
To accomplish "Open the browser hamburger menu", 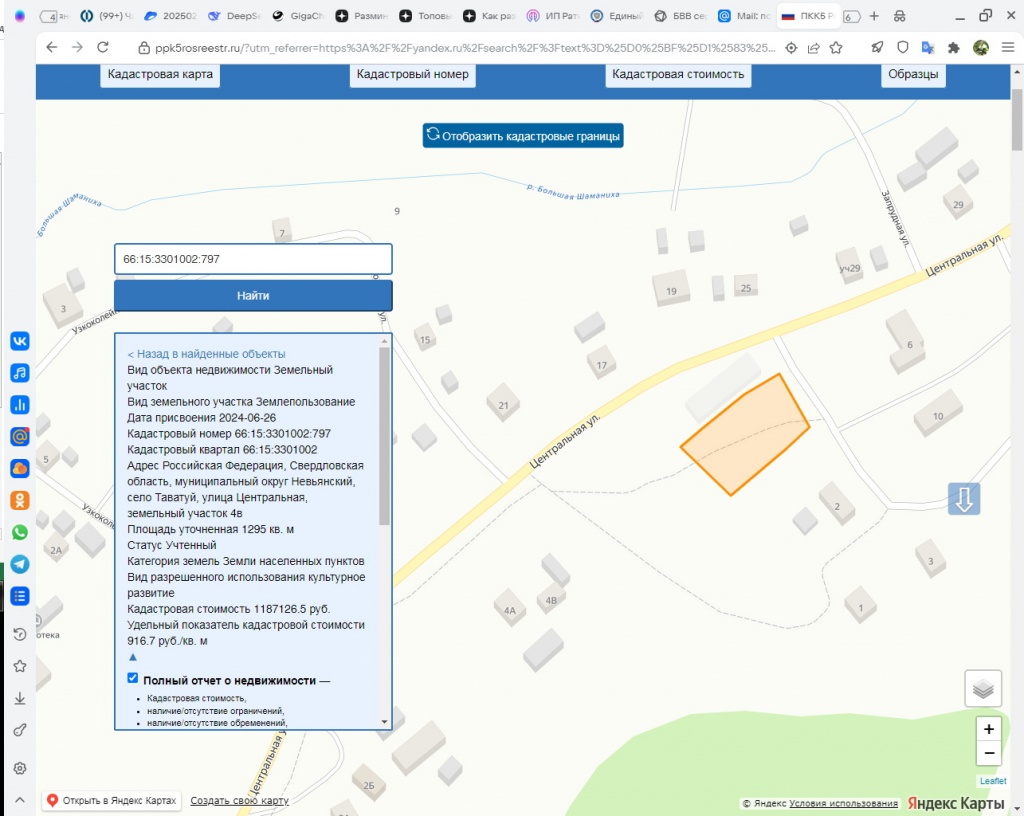I will [1007, 47].
